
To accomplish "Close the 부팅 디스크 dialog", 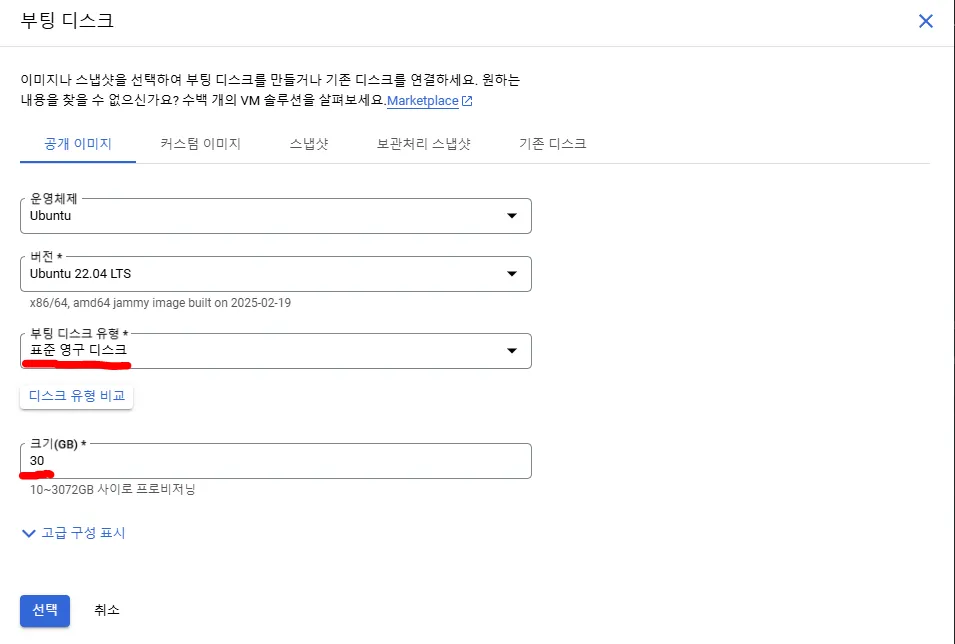I will click(925, 21).
